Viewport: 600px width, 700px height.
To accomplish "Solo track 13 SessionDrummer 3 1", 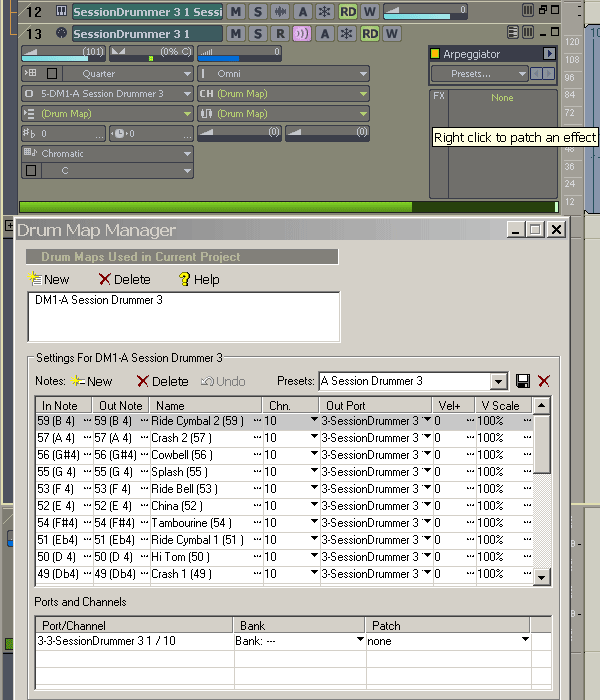I will coord(255,34).
